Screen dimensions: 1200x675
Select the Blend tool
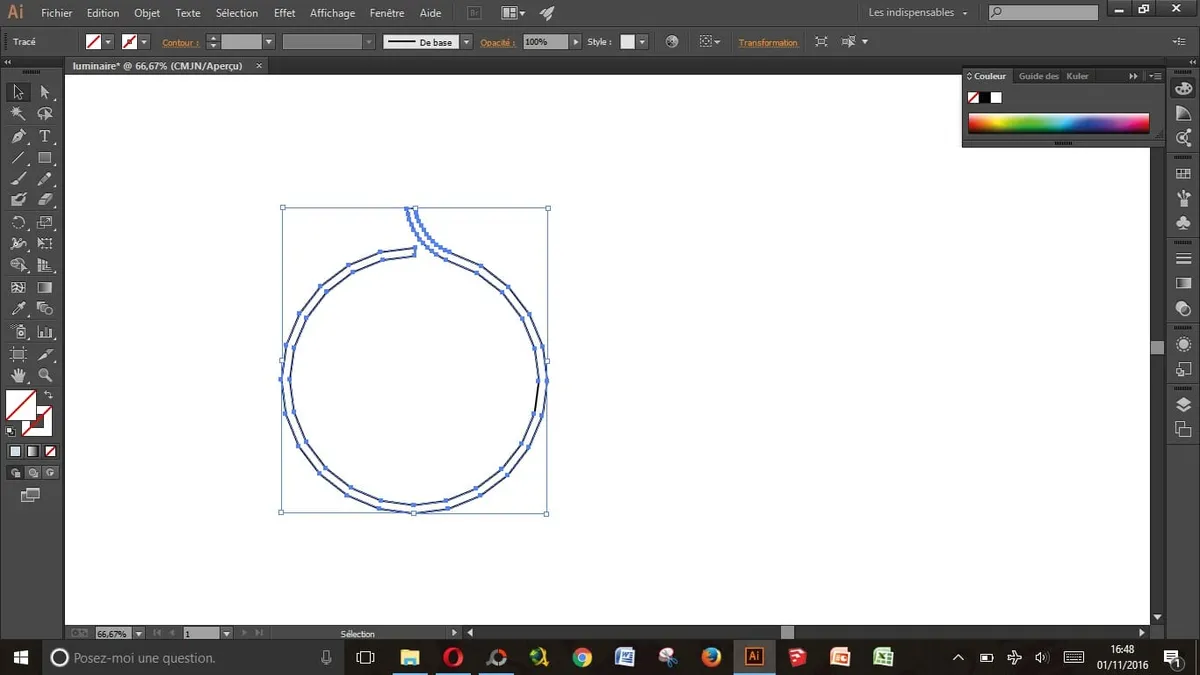45,309
